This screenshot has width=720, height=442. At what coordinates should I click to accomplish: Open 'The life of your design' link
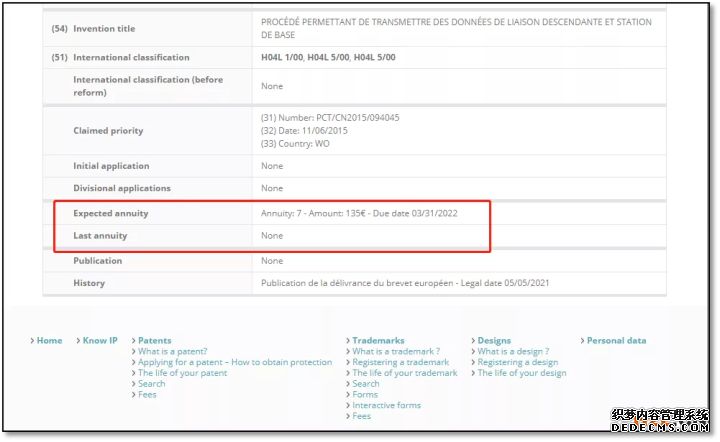(522, 373)
